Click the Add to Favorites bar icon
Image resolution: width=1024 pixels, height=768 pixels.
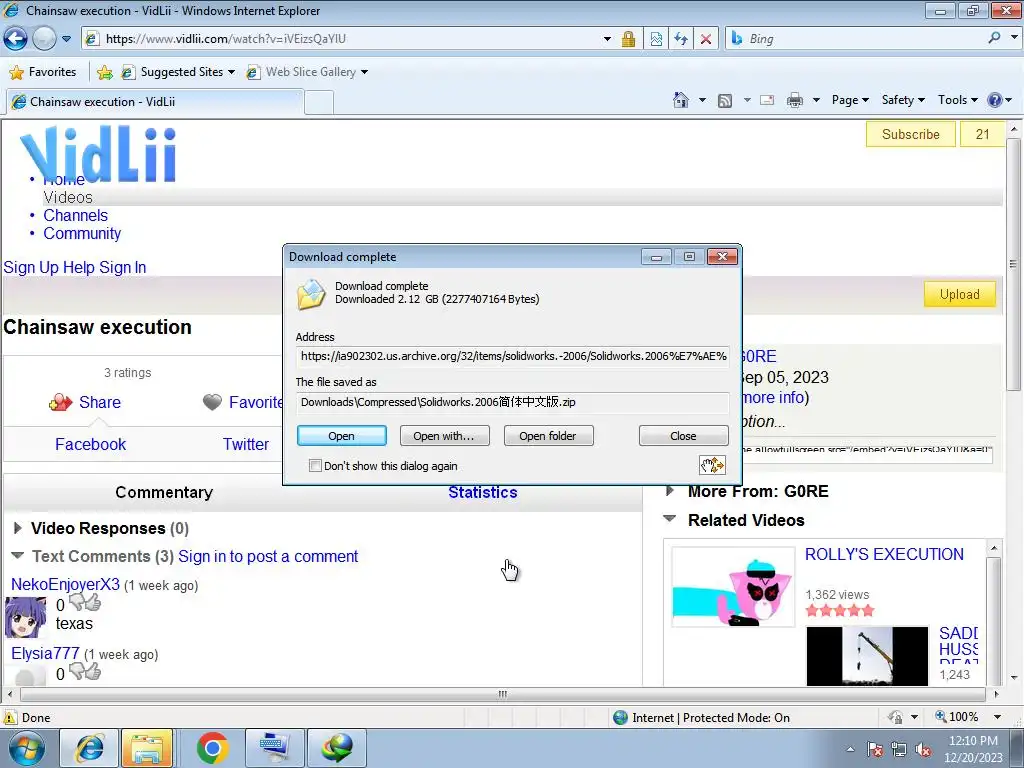point(104,72)
